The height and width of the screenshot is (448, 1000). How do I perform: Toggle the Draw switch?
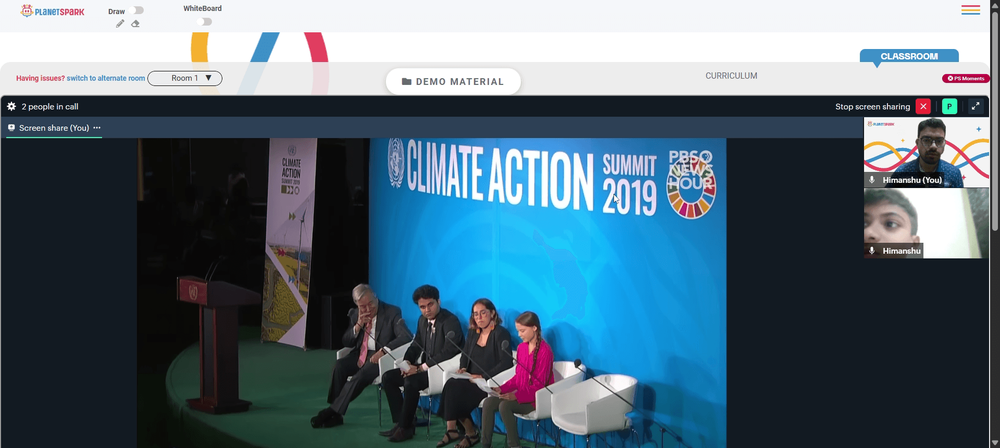click(136, 10)
